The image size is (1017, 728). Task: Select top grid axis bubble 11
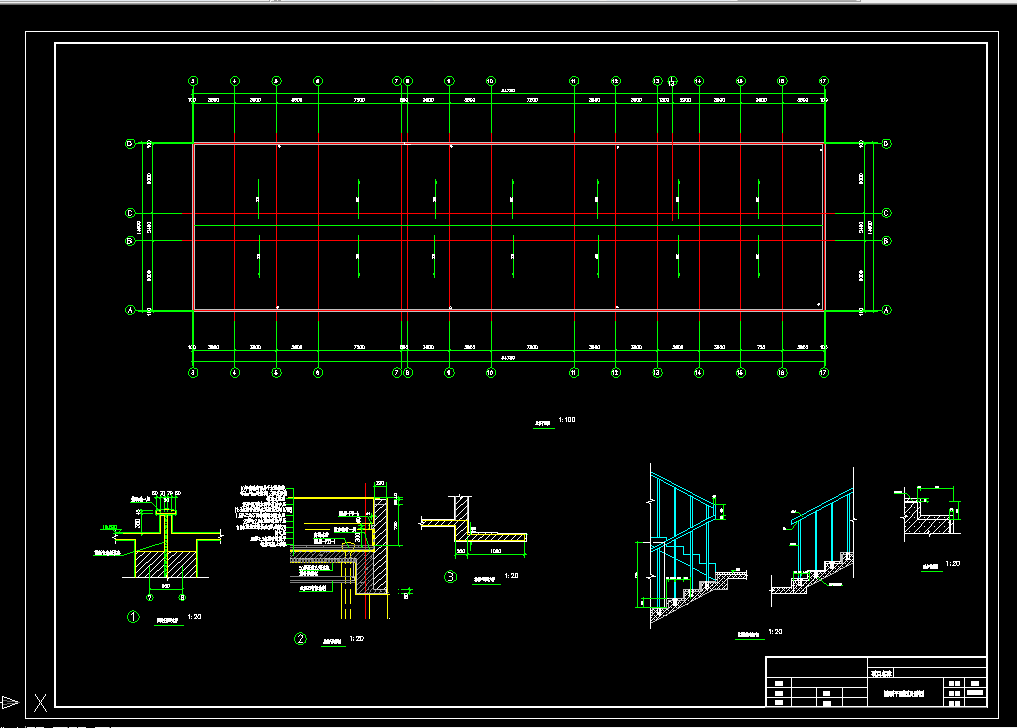(x=574, y=81)
